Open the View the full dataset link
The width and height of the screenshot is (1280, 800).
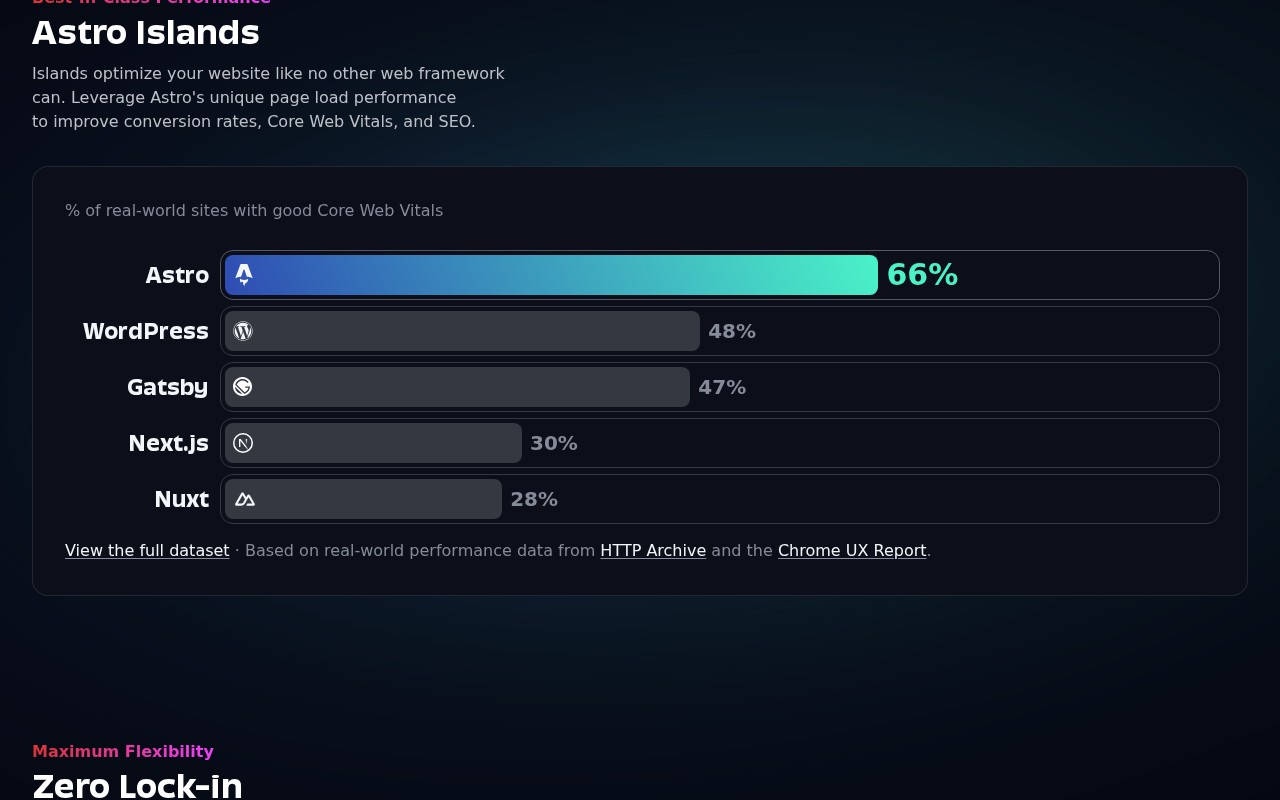(147, 550)
